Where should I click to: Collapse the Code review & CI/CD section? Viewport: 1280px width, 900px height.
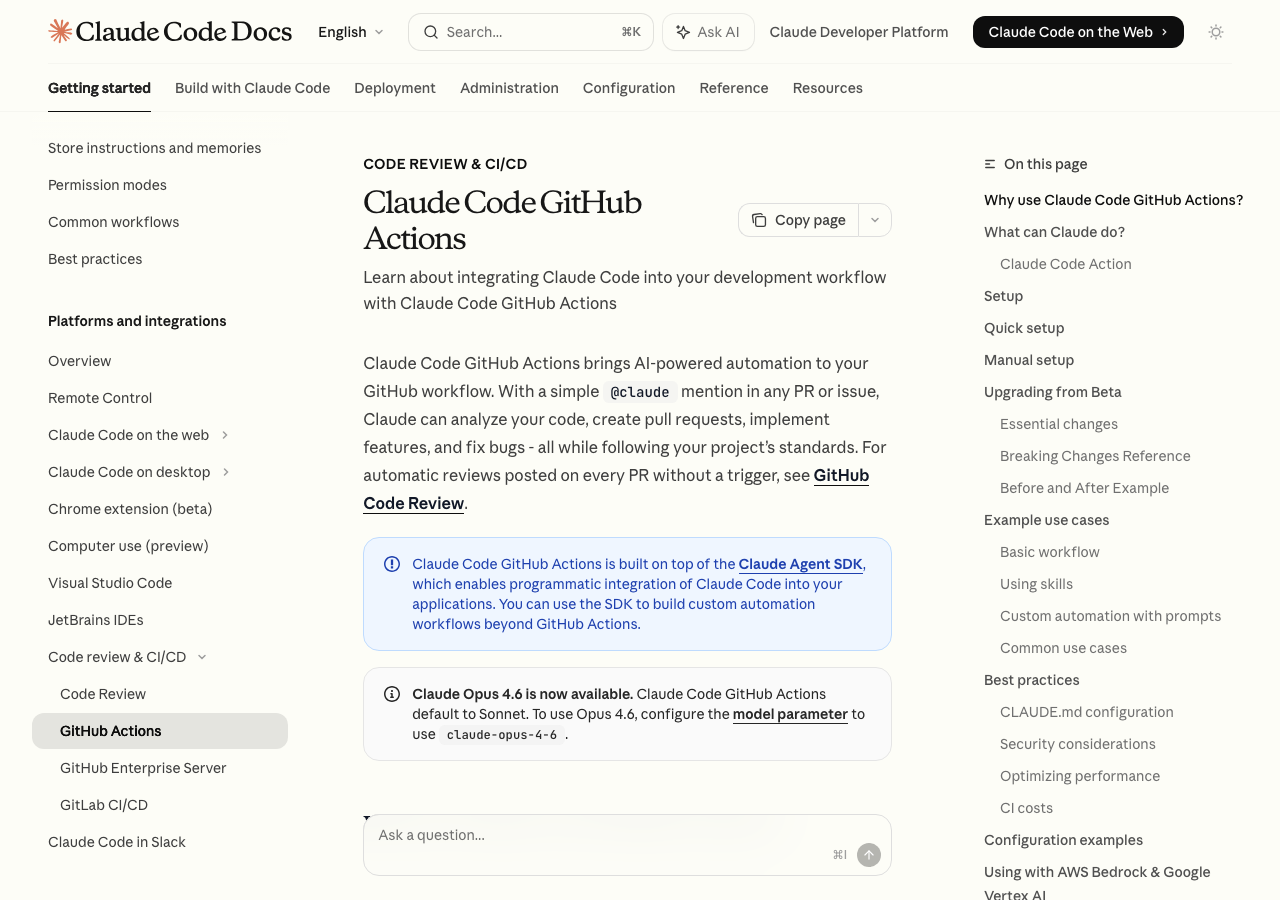tap(202, 657)
